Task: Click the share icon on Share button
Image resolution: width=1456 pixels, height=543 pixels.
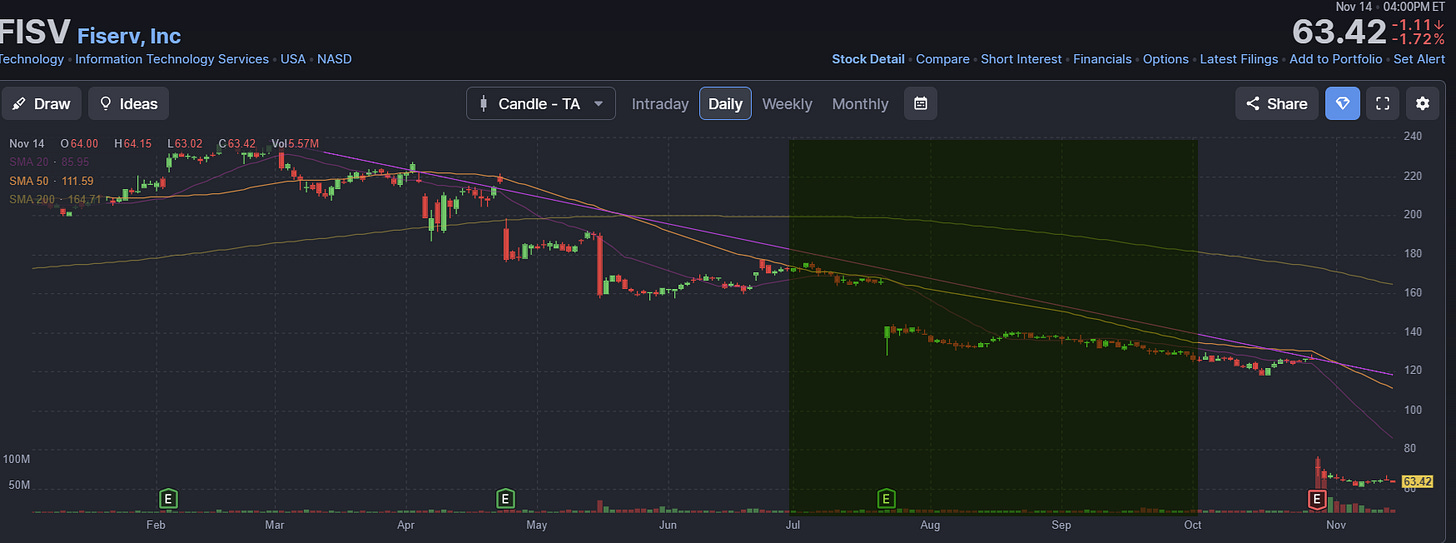Action: coord(1253,104)
